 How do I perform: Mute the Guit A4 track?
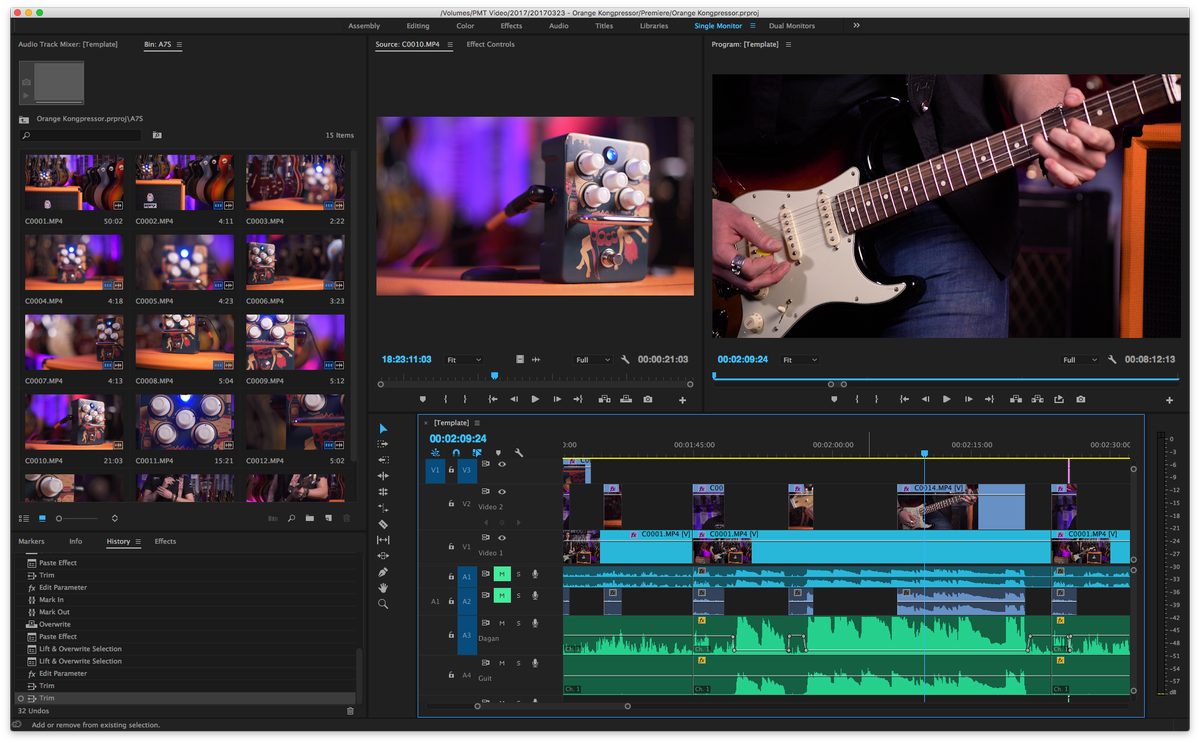[x=502, y=663]
